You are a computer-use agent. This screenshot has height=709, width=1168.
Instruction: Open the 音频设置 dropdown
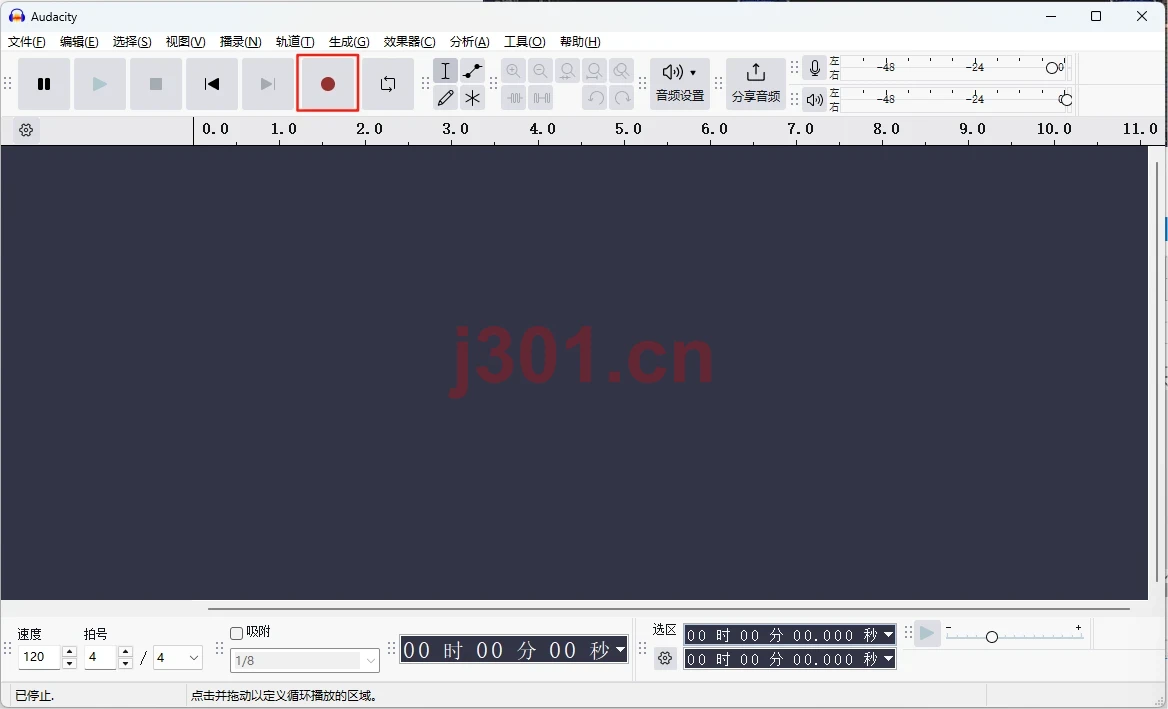pyautogui.click(x=679, y=83)
